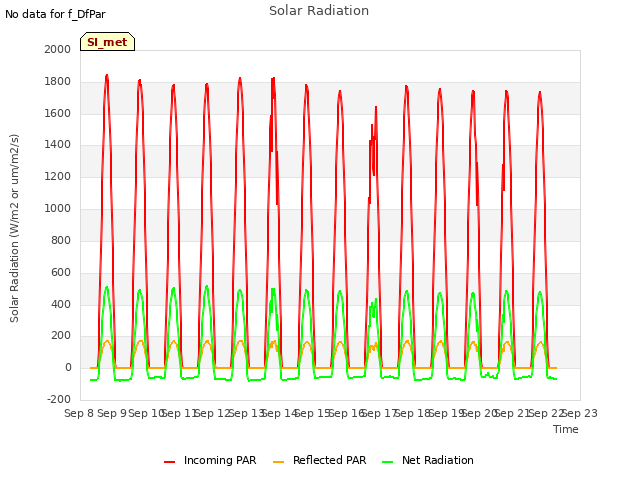Toggle the Incoming PAR legend entry
The image size is (640, 480).
(x=210, y=460)
